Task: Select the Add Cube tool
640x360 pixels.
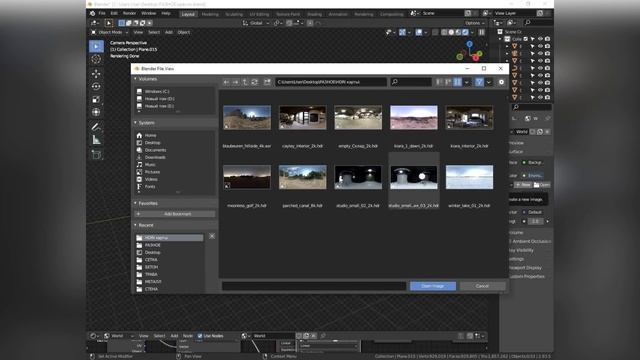Action: pos(96,154)
